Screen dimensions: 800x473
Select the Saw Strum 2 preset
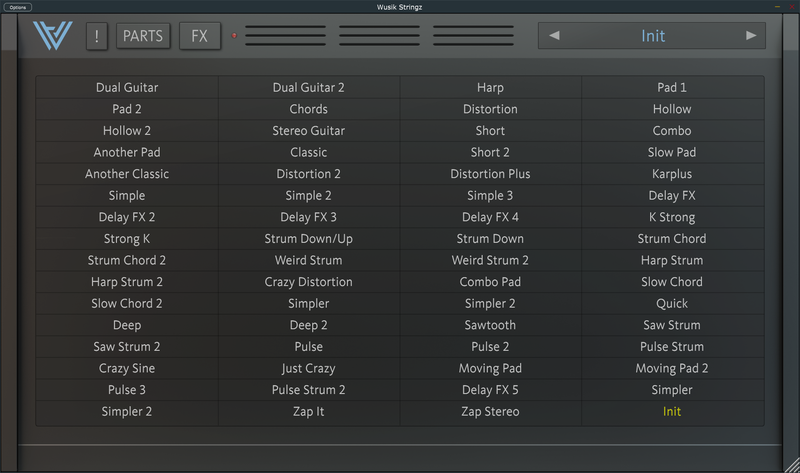coord(127,346)
